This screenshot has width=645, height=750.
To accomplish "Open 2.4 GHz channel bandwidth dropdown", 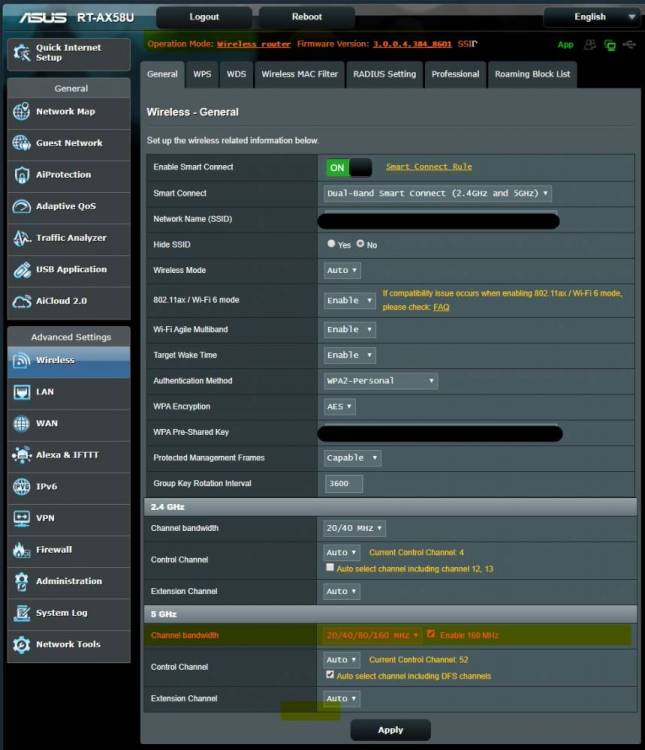I will pos(355,528).
